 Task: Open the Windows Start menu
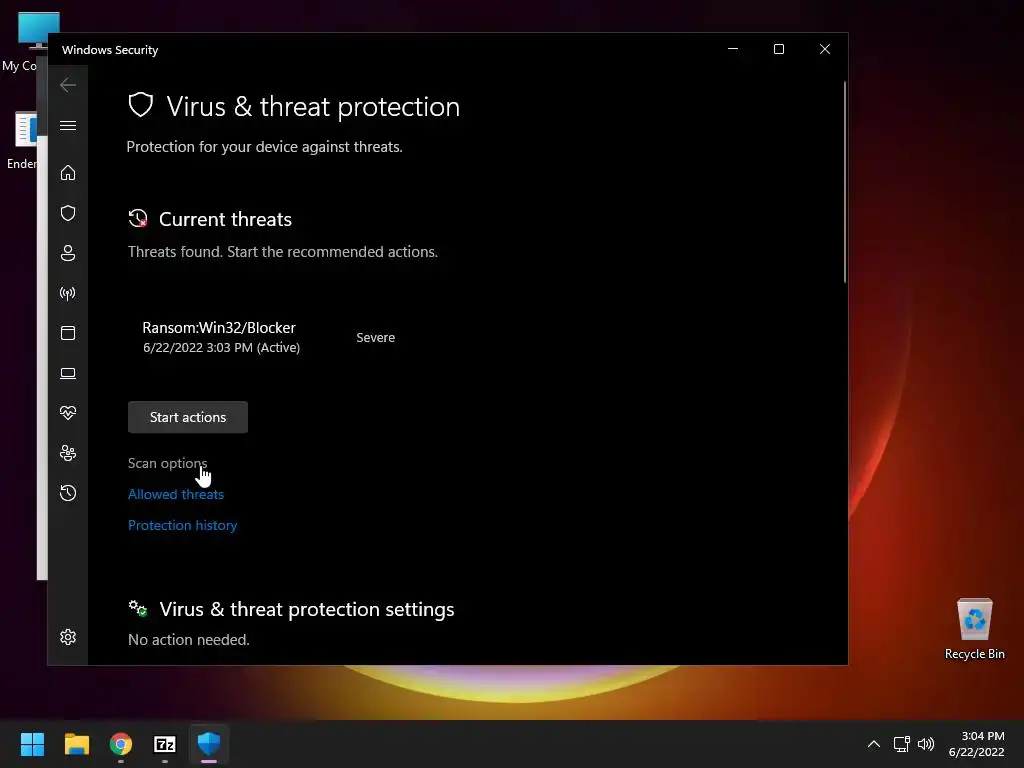click(32, 744)
